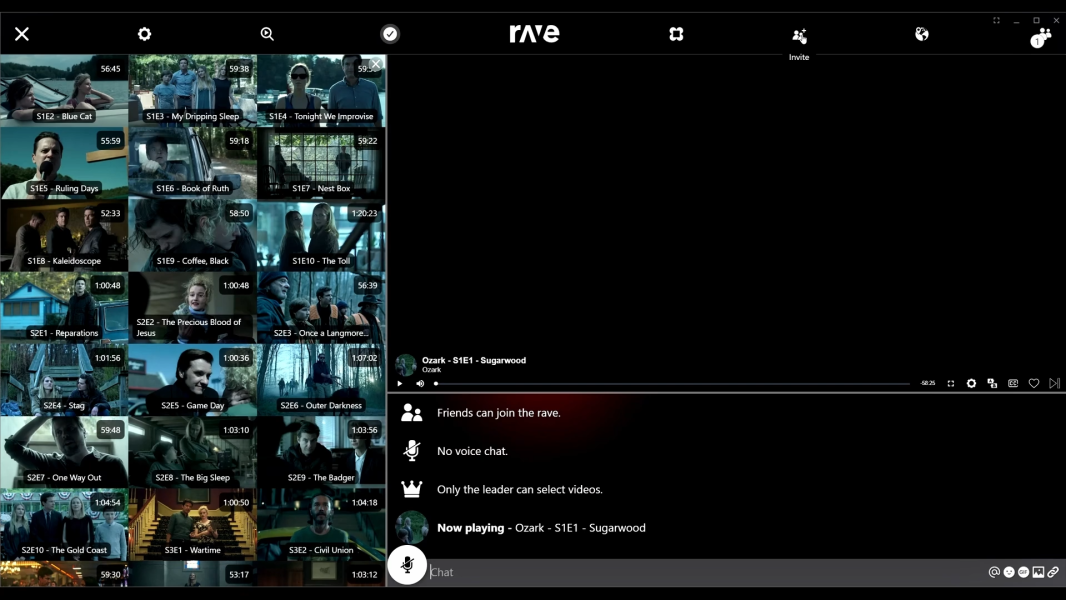Insert a link with the chain icon
The image size is (1066, 600).
pyautogui.click(x=1053, y=572)
